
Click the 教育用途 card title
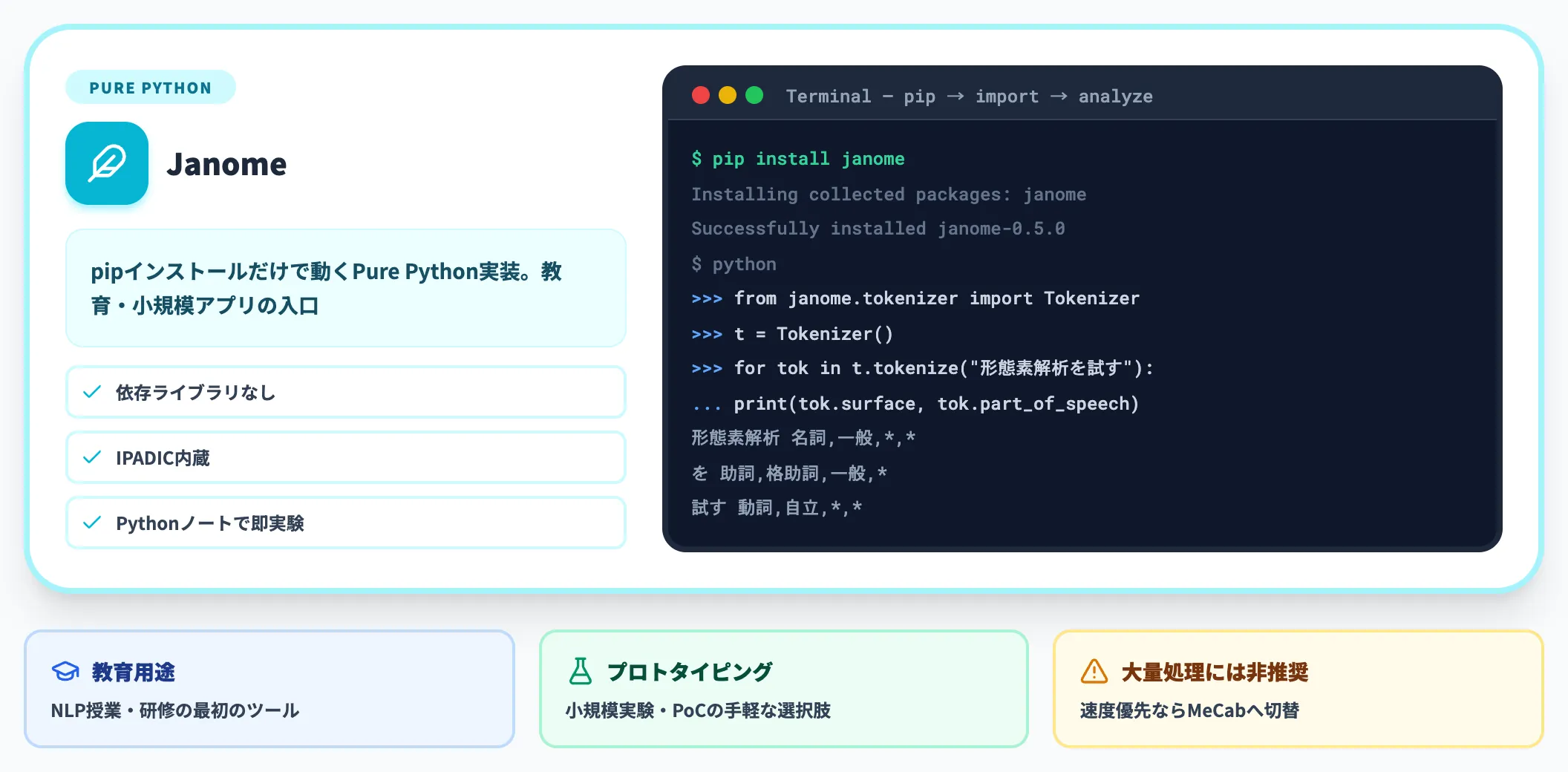click(134, 672)
